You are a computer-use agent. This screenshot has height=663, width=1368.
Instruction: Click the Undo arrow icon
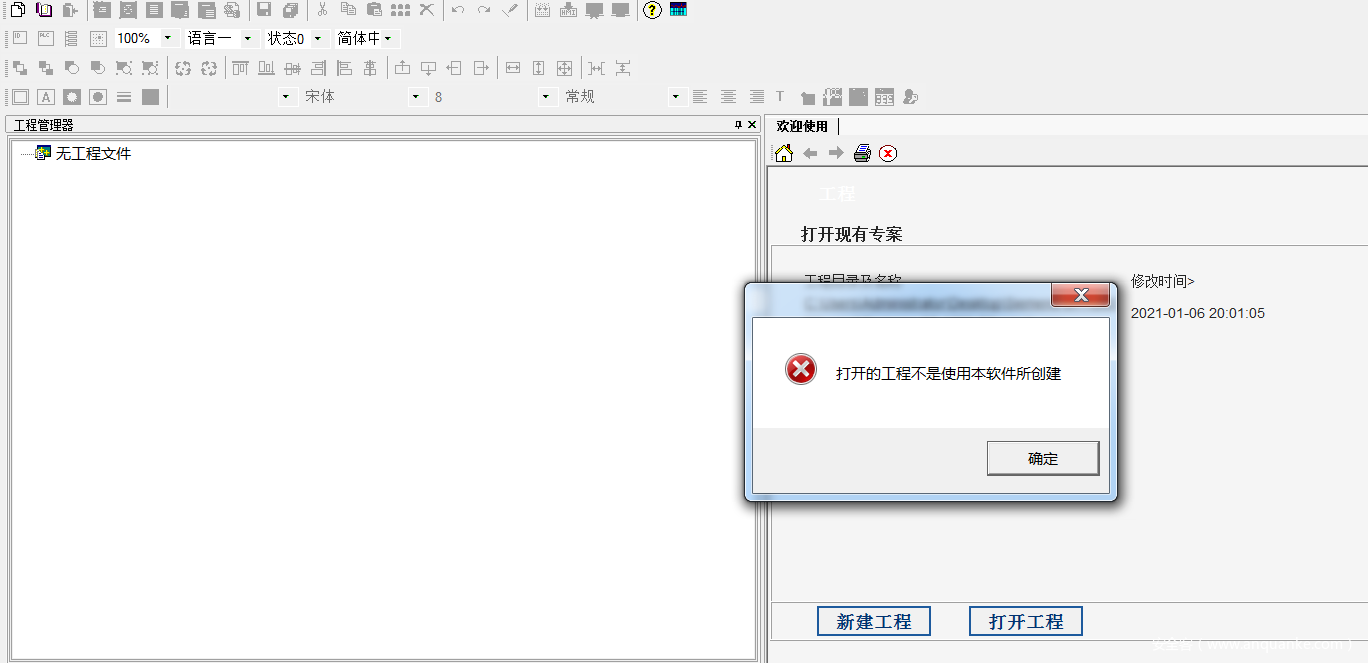coord(458,10)
